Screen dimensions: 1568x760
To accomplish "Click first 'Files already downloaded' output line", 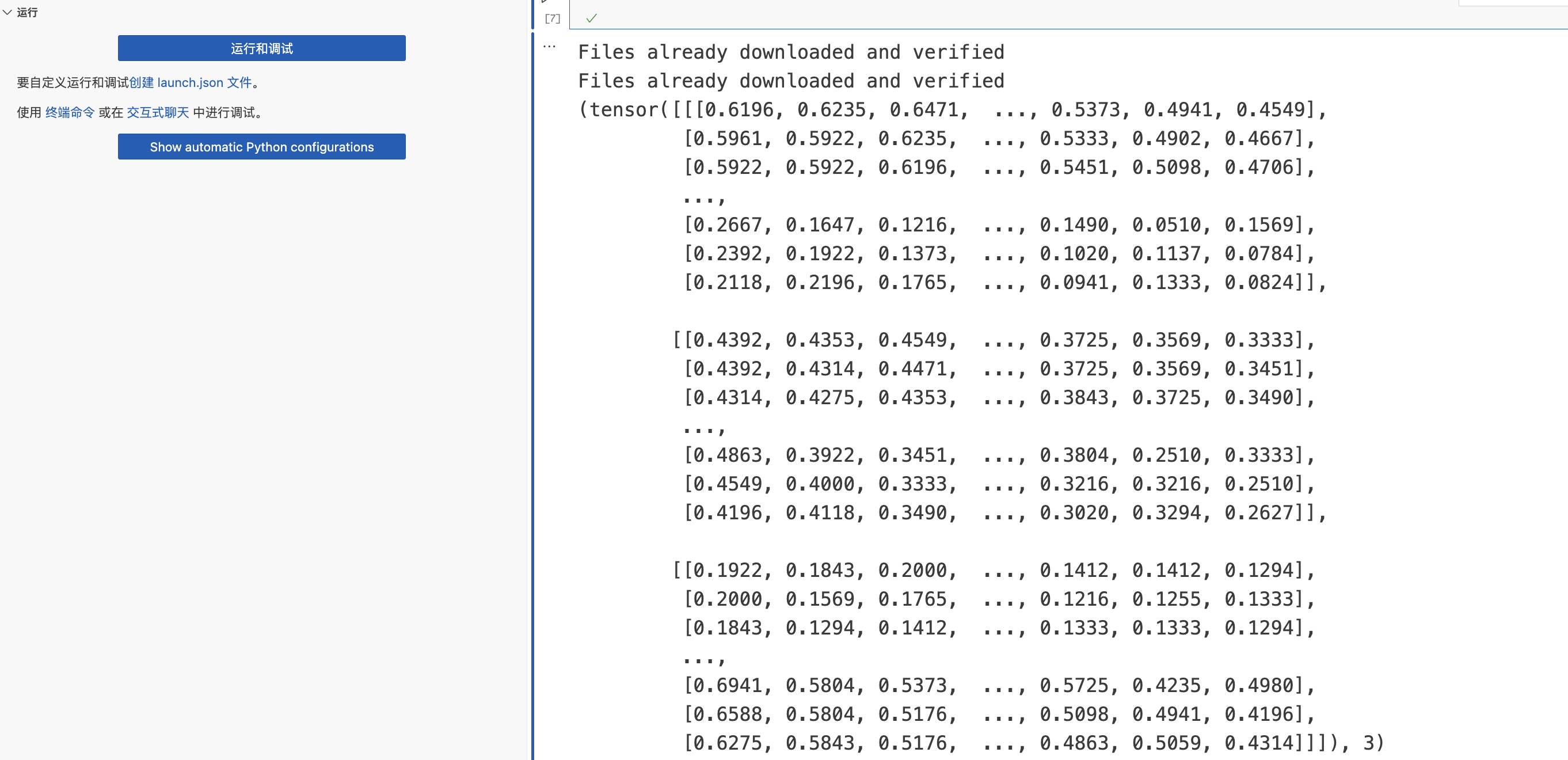I will click(791, 52).
